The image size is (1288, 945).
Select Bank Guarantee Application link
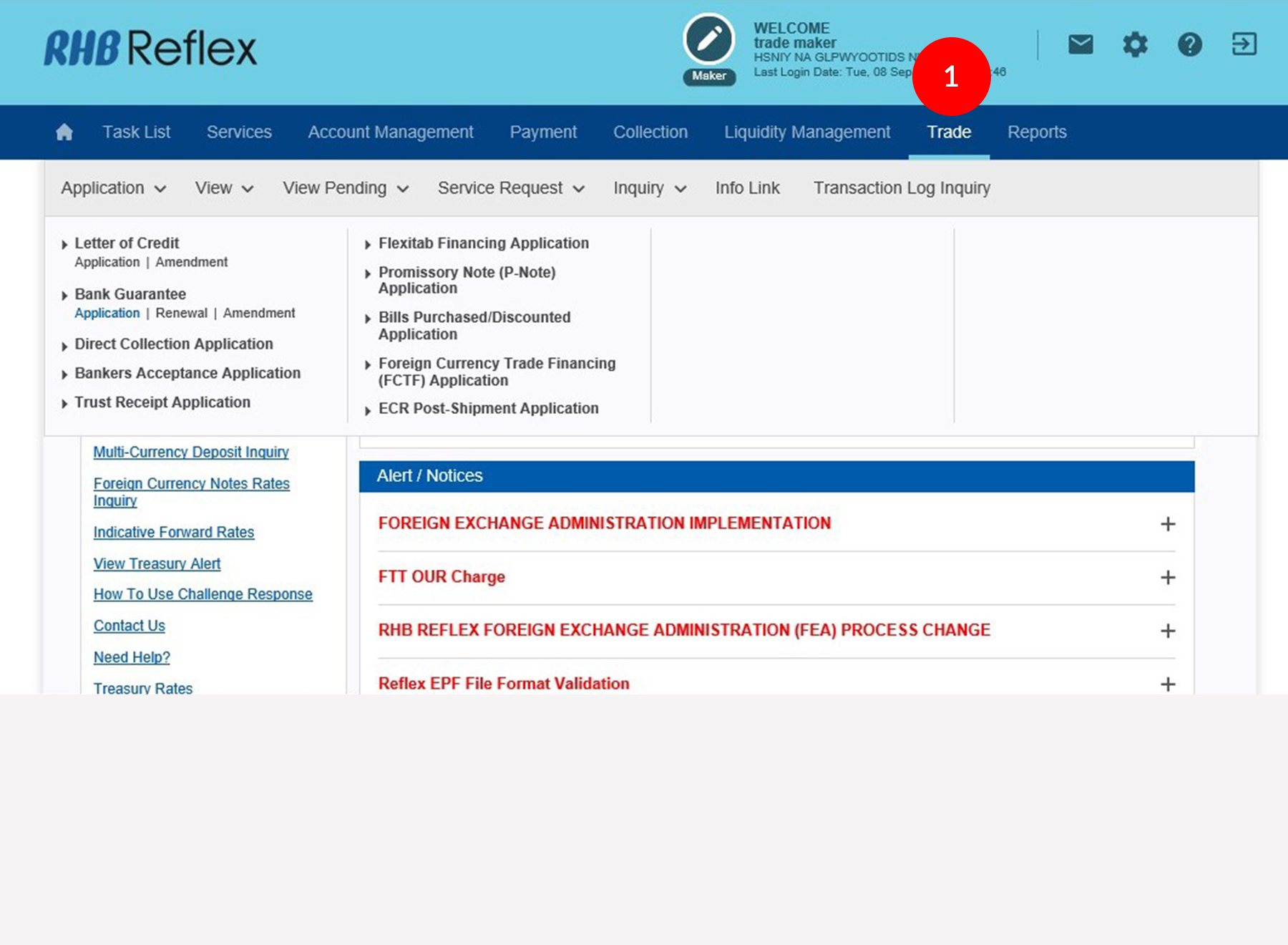click(x=107, y=314)
